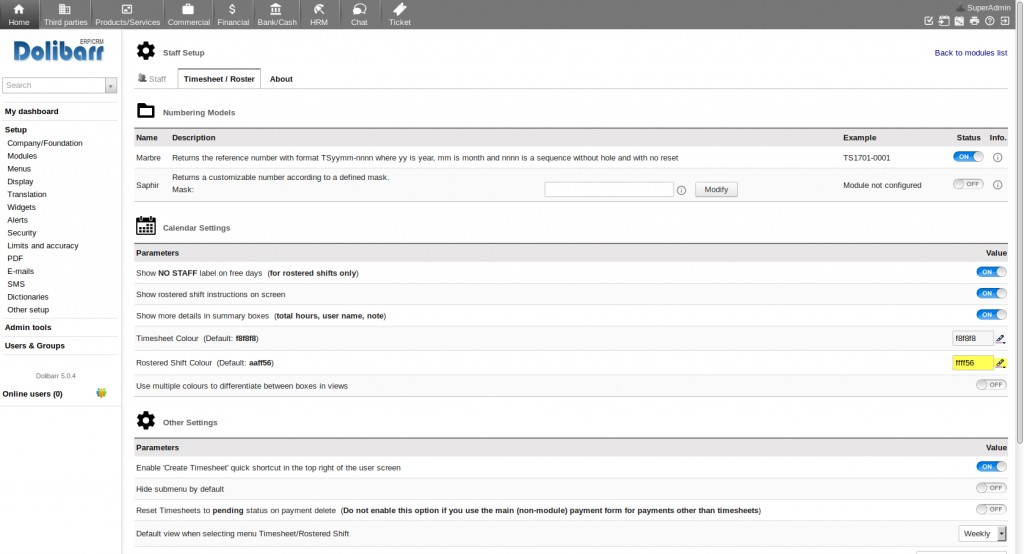Toggle Show NO STAFF label switch
Viewport: 1024px width, 554px height.
click(991, 272)
